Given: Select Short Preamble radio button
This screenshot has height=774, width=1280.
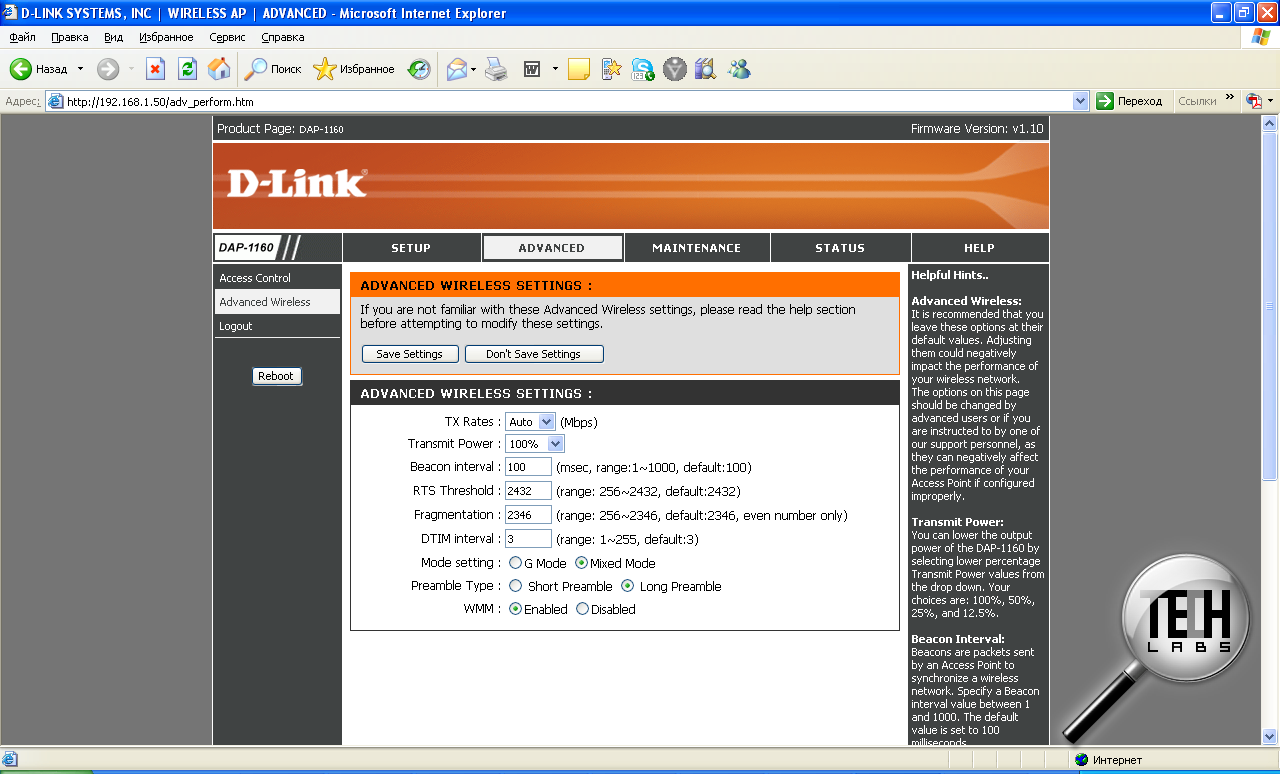Looking at the screenshot, I should click(x=516, y=586).
